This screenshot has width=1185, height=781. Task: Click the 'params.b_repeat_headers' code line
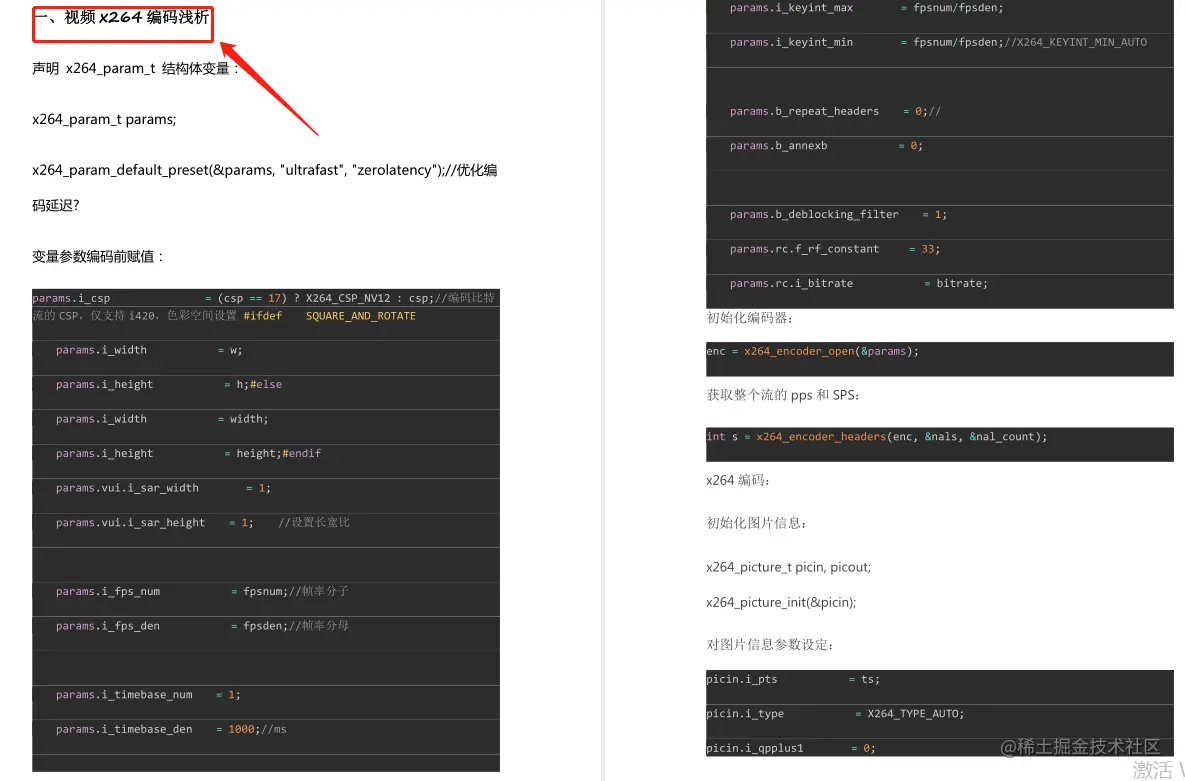(x=835, y=111)
